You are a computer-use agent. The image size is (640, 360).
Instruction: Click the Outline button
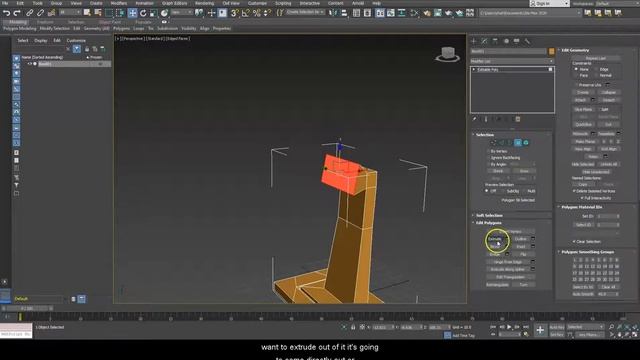(x=520, y=239)
